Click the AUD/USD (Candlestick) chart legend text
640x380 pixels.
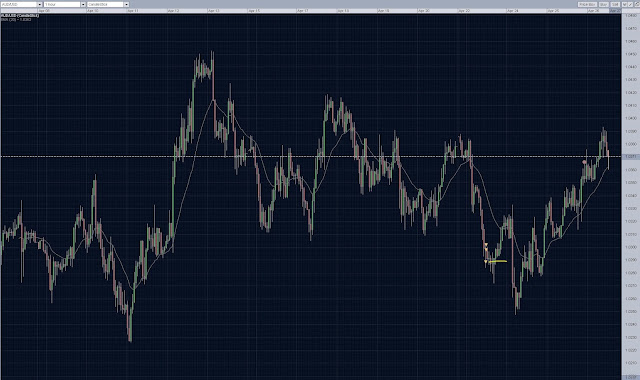[x=20, y=16]
